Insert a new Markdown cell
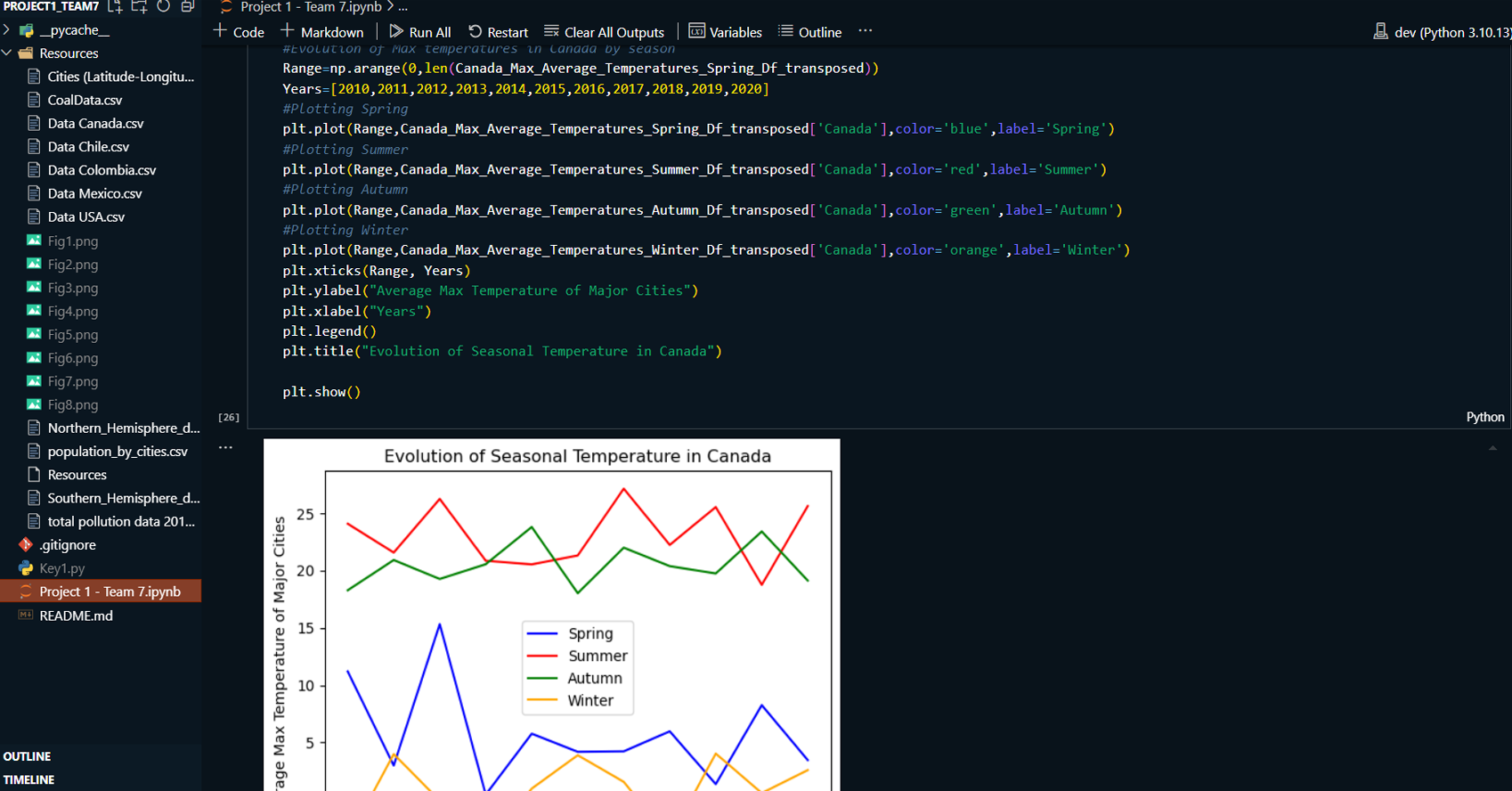The width and height of the screenshot is (1512, 791). [322, 32]
